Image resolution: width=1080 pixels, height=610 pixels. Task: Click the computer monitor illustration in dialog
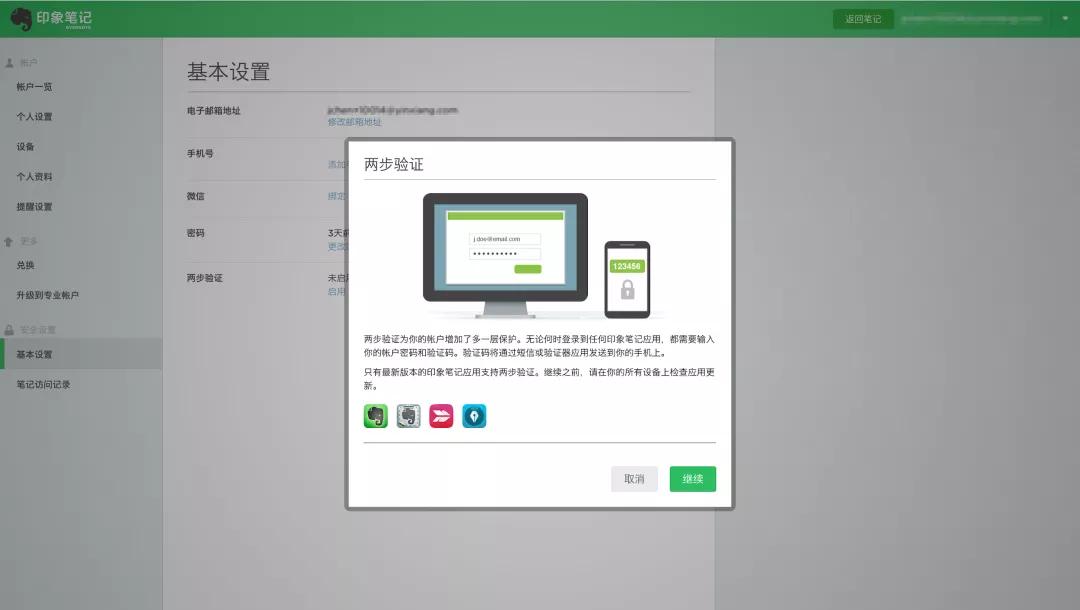(505, 255)
